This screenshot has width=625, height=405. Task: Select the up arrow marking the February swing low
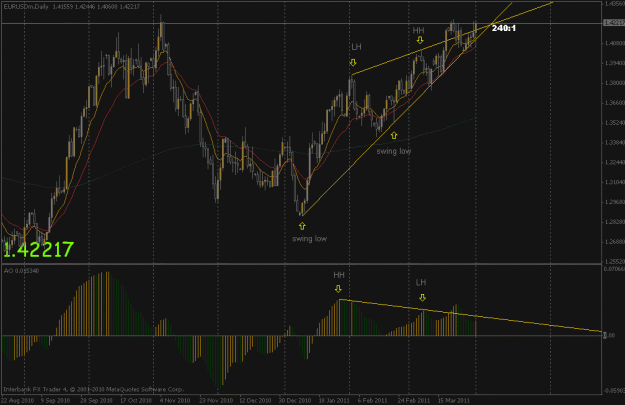(x=394, y=136)
